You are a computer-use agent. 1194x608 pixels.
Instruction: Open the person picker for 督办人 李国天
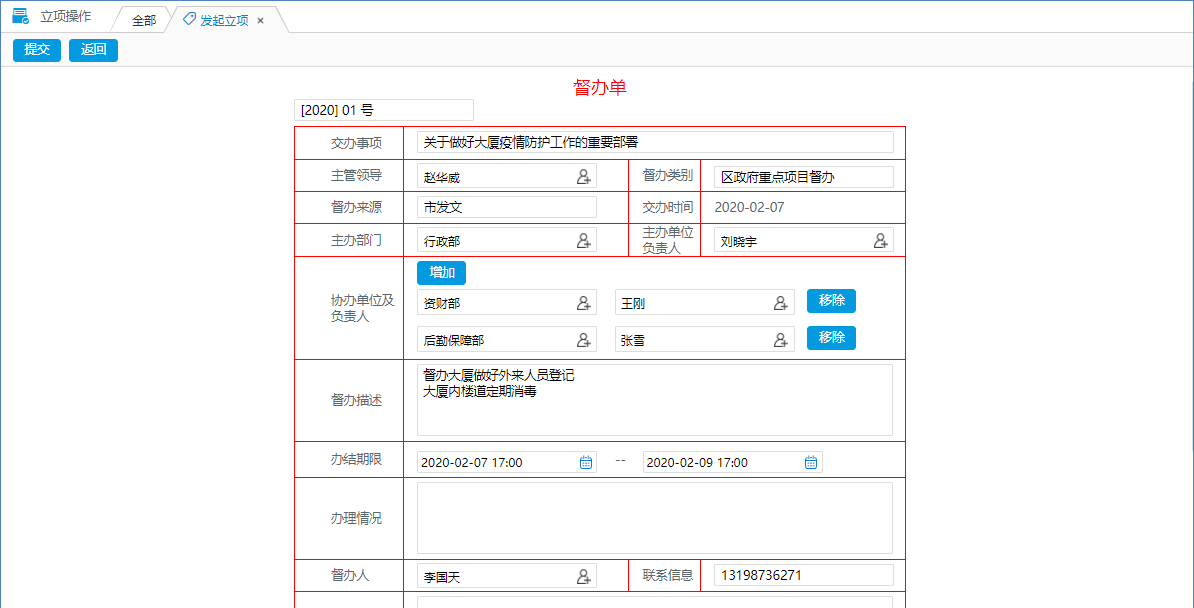coord(583,575)
